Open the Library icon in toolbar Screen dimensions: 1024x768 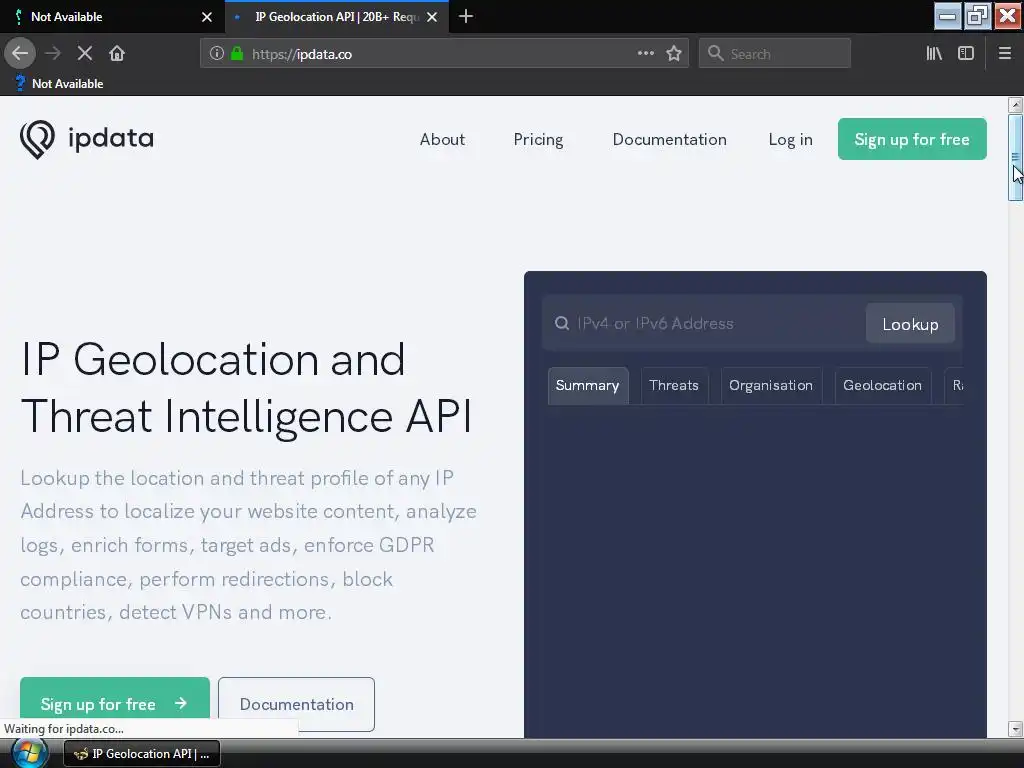click(x=934, y=54)
